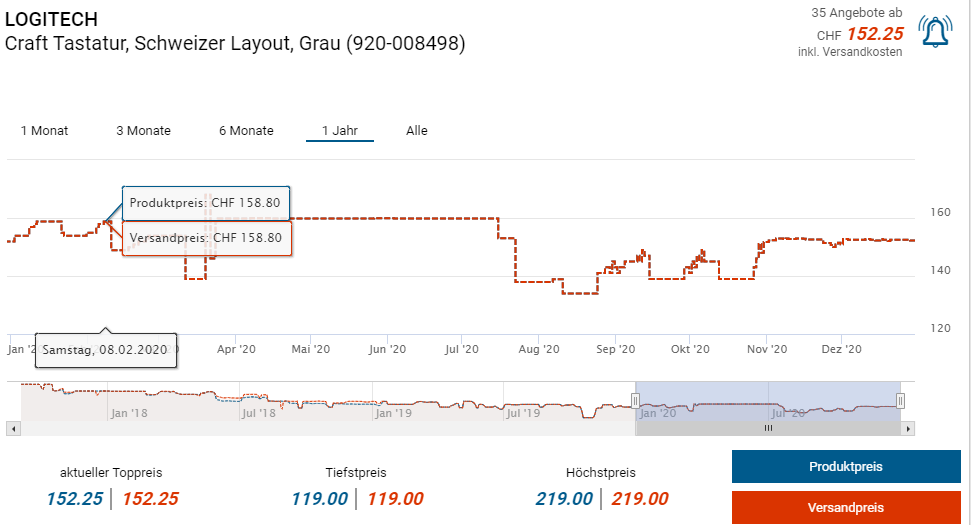971x525 pixels.
Task: Show Alle price history
Action: [416, 131]
